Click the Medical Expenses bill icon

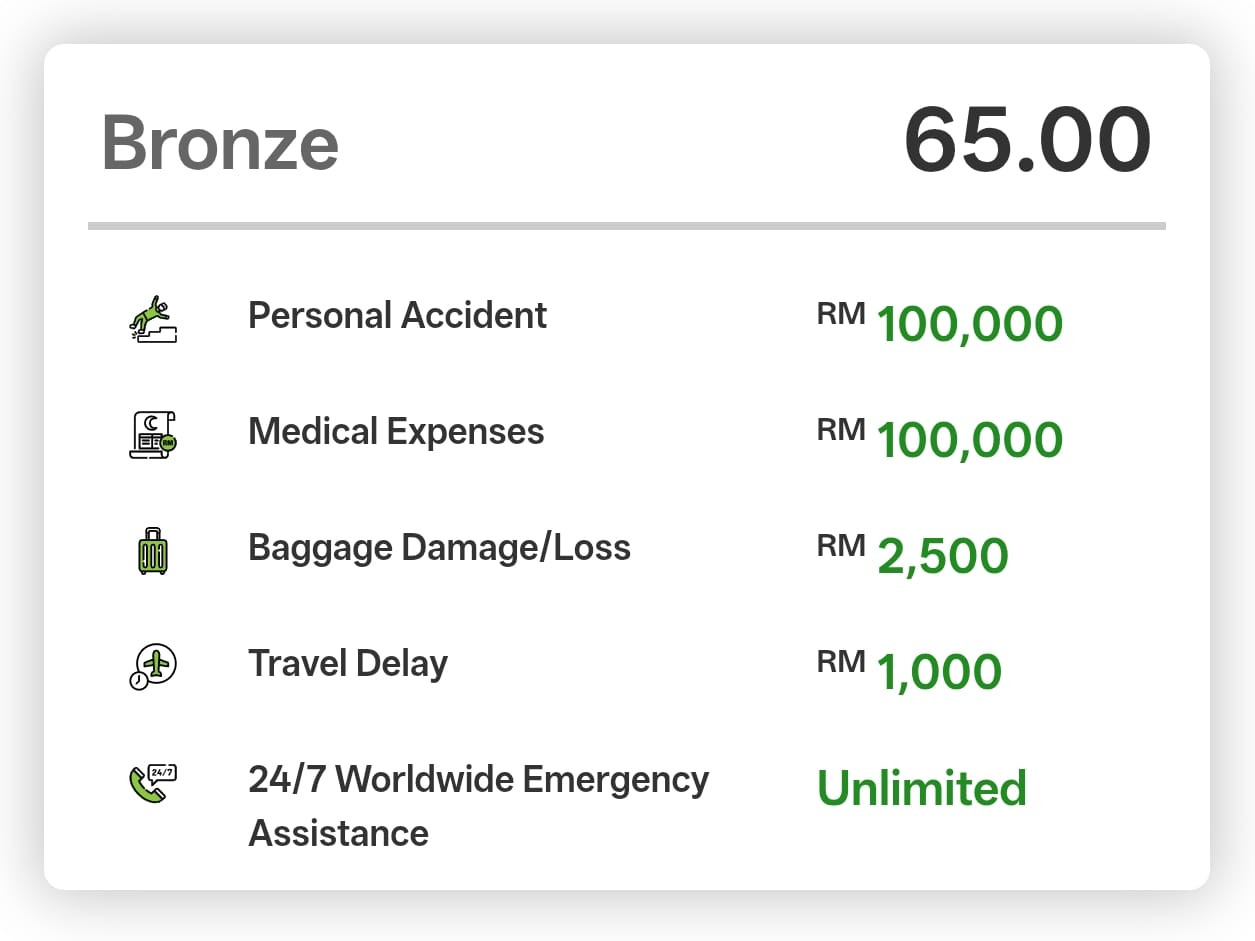(153, 434)
